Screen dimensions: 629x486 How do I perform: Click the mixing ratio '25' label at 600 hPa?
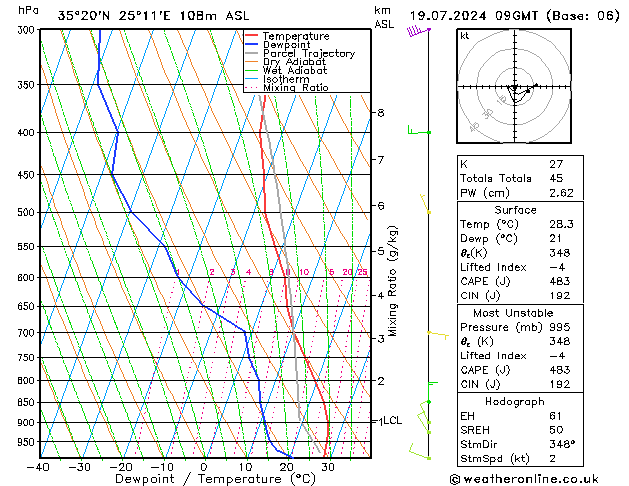362,272
